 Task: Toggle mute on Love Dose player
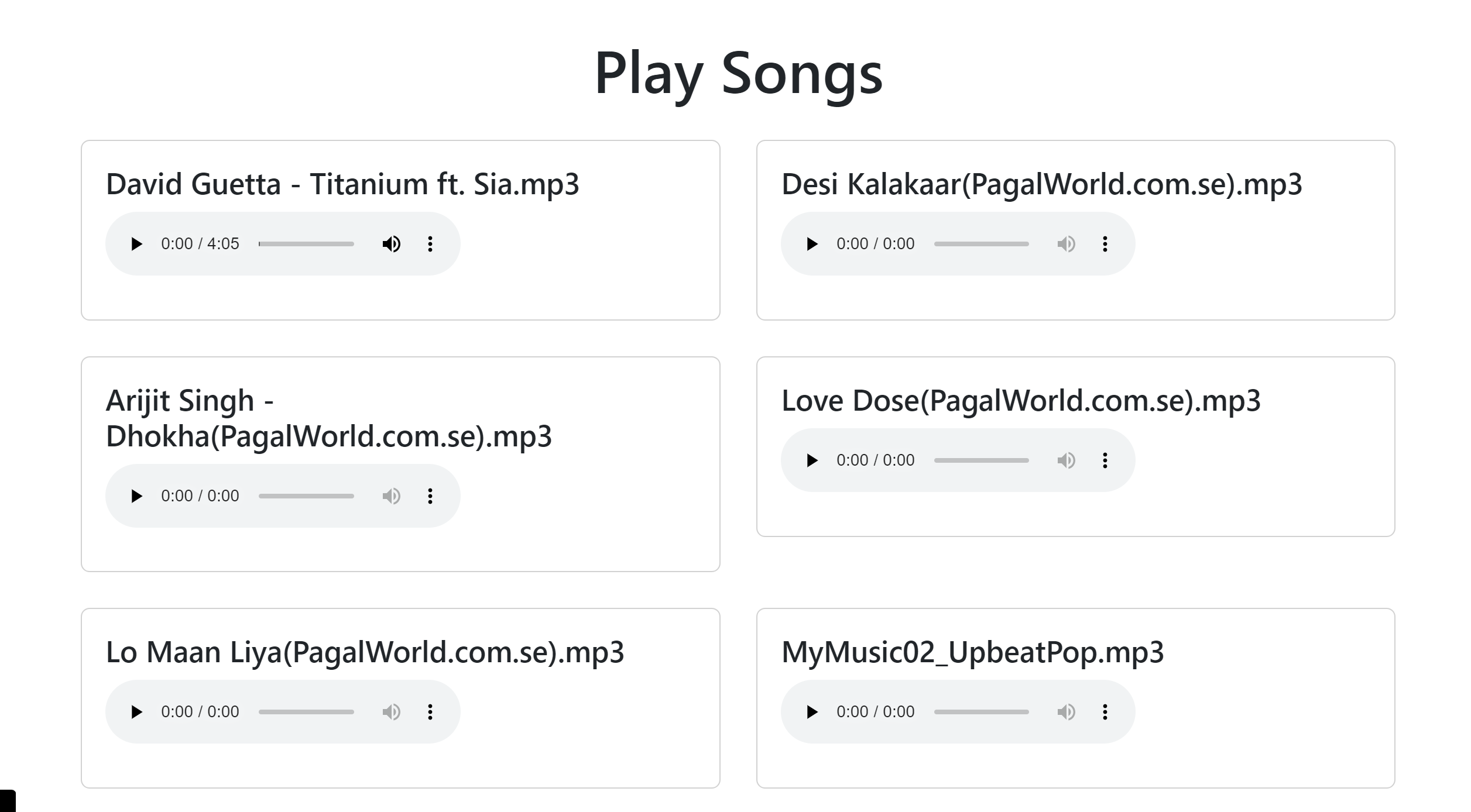[1066, 460]
